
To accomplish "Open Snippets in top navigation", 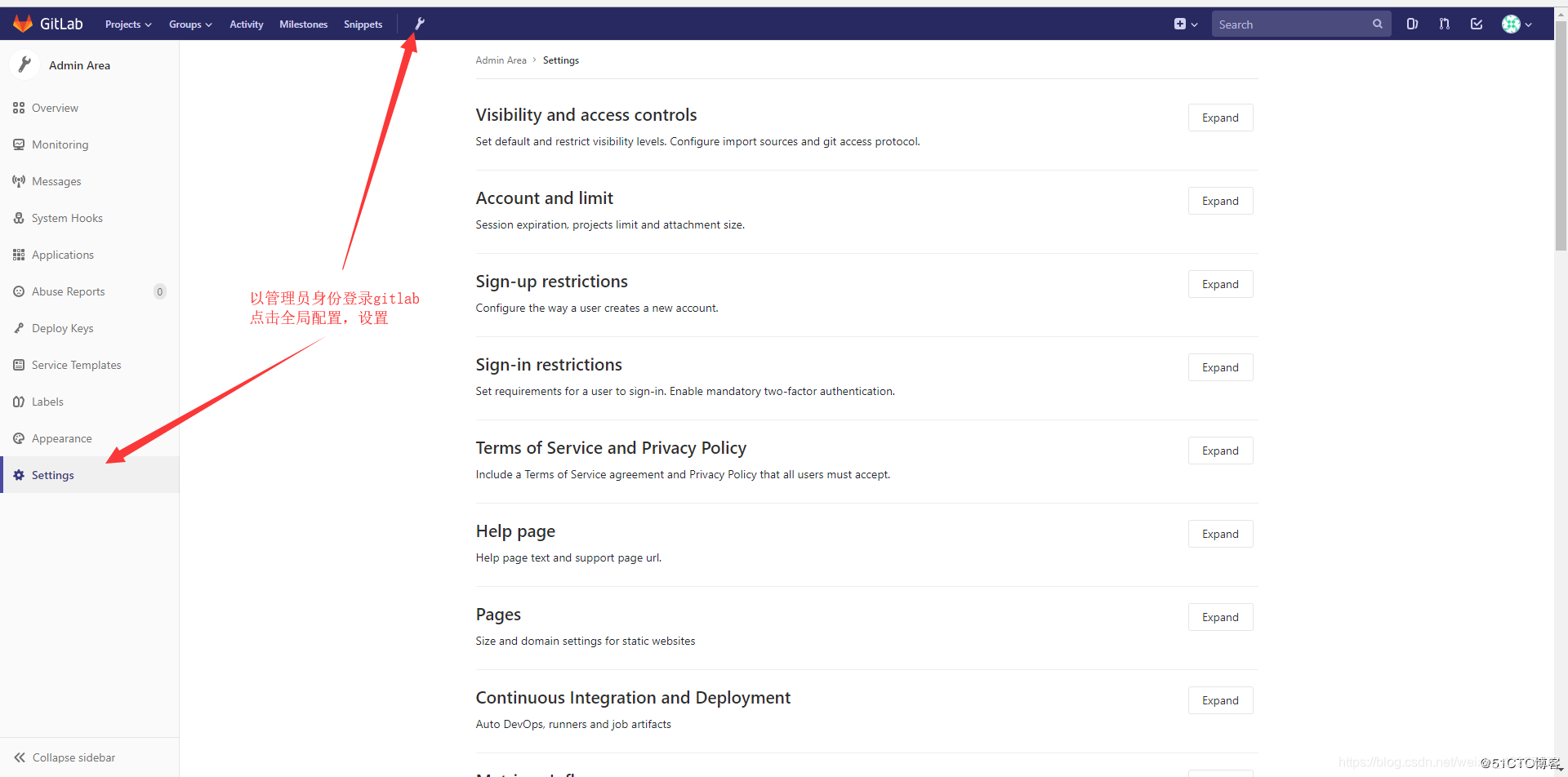I will (363, 24).
